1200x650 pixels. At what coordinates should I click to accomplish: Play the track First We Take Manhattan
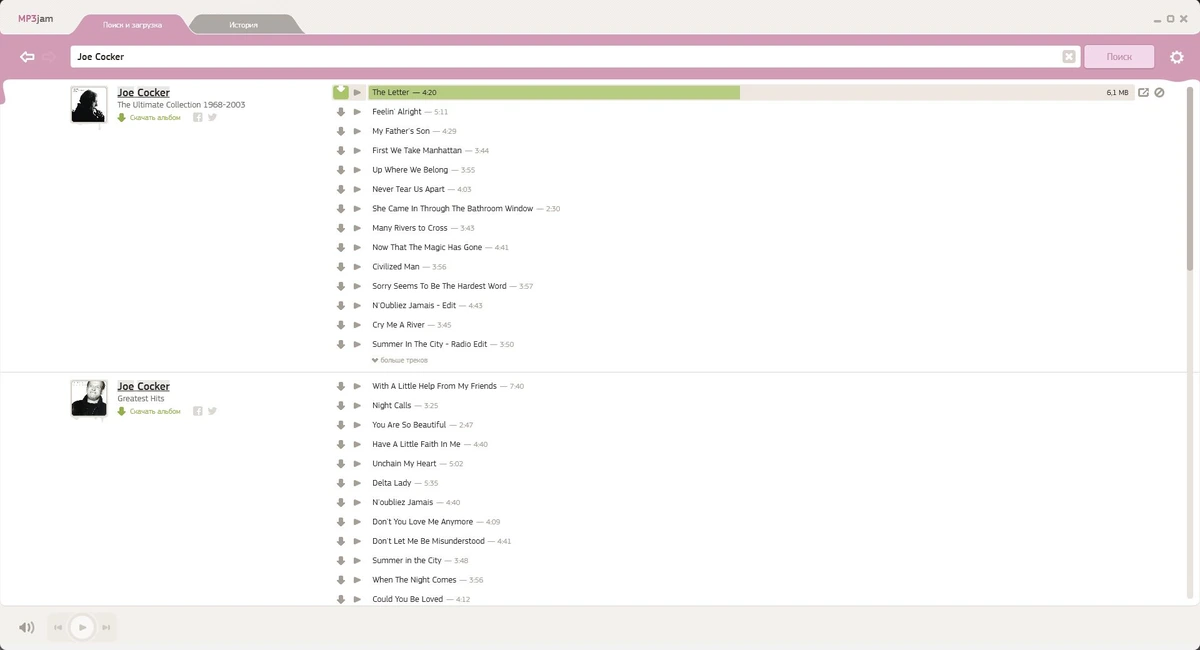(x=357, y=151)
